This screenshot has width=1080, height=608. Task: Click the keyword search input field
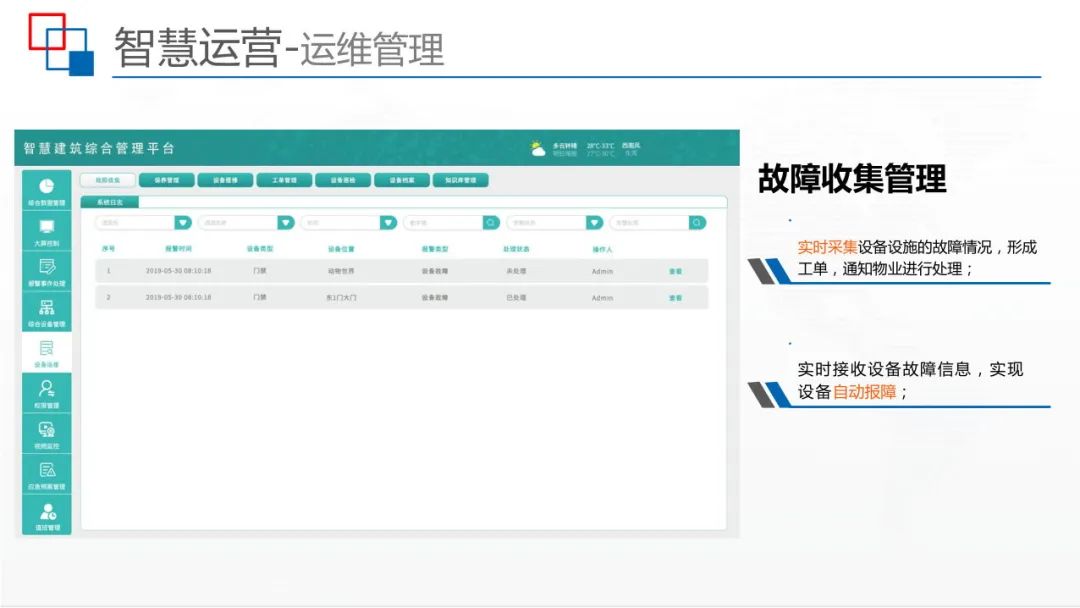click(650, 221)
